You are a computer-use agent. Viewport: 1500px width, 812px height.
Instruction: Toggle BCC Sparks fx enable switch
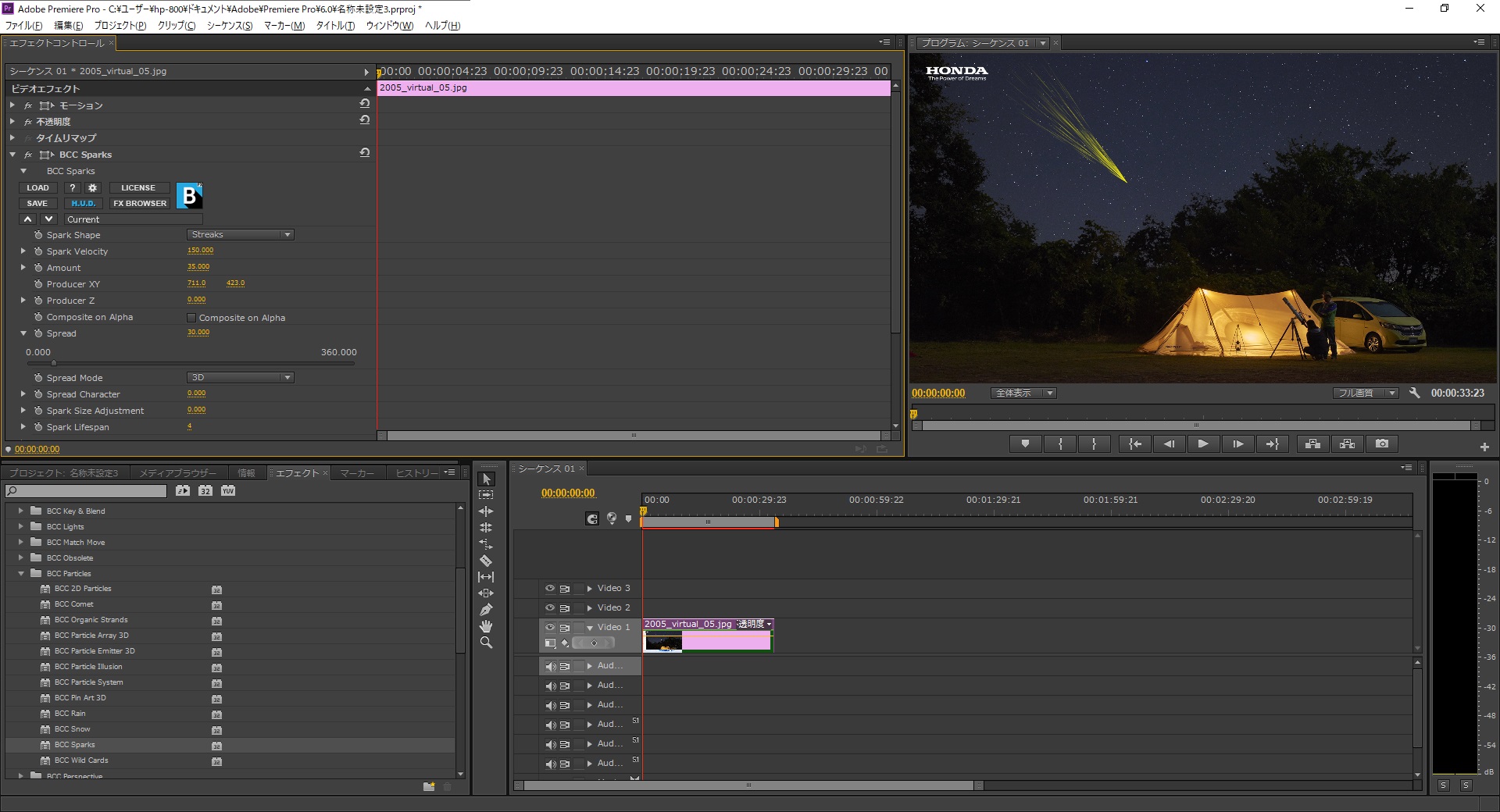[28, 155]
